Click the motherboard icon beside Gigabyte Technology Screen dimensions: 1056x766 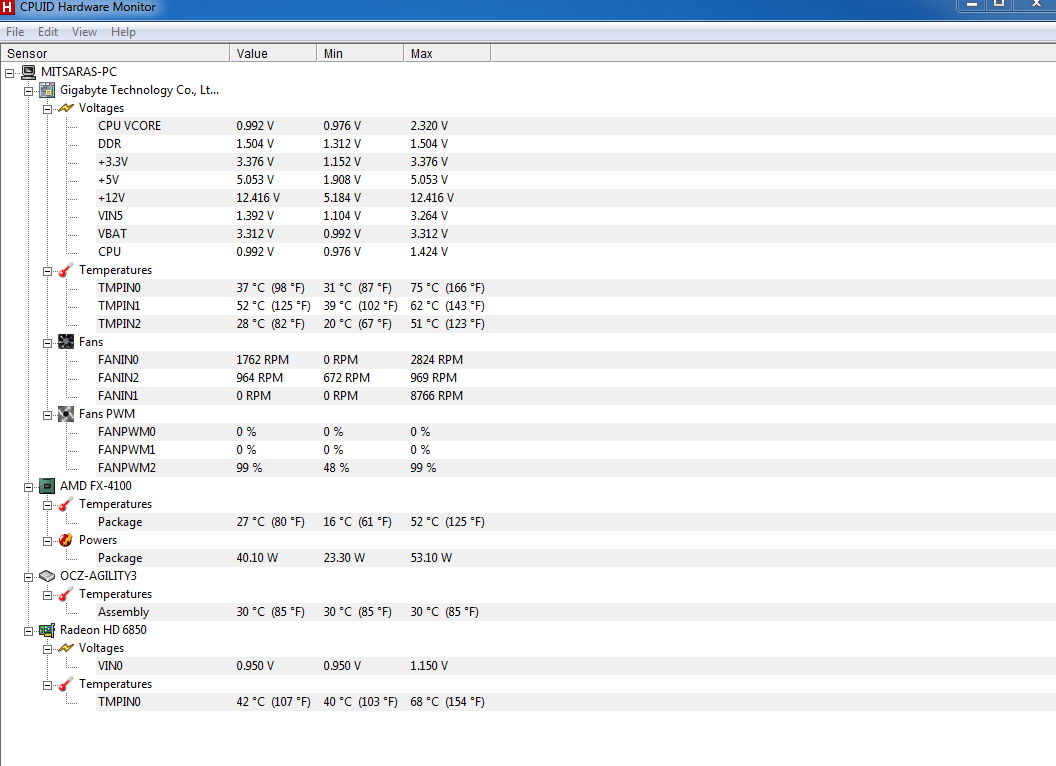tap(47, 90)
